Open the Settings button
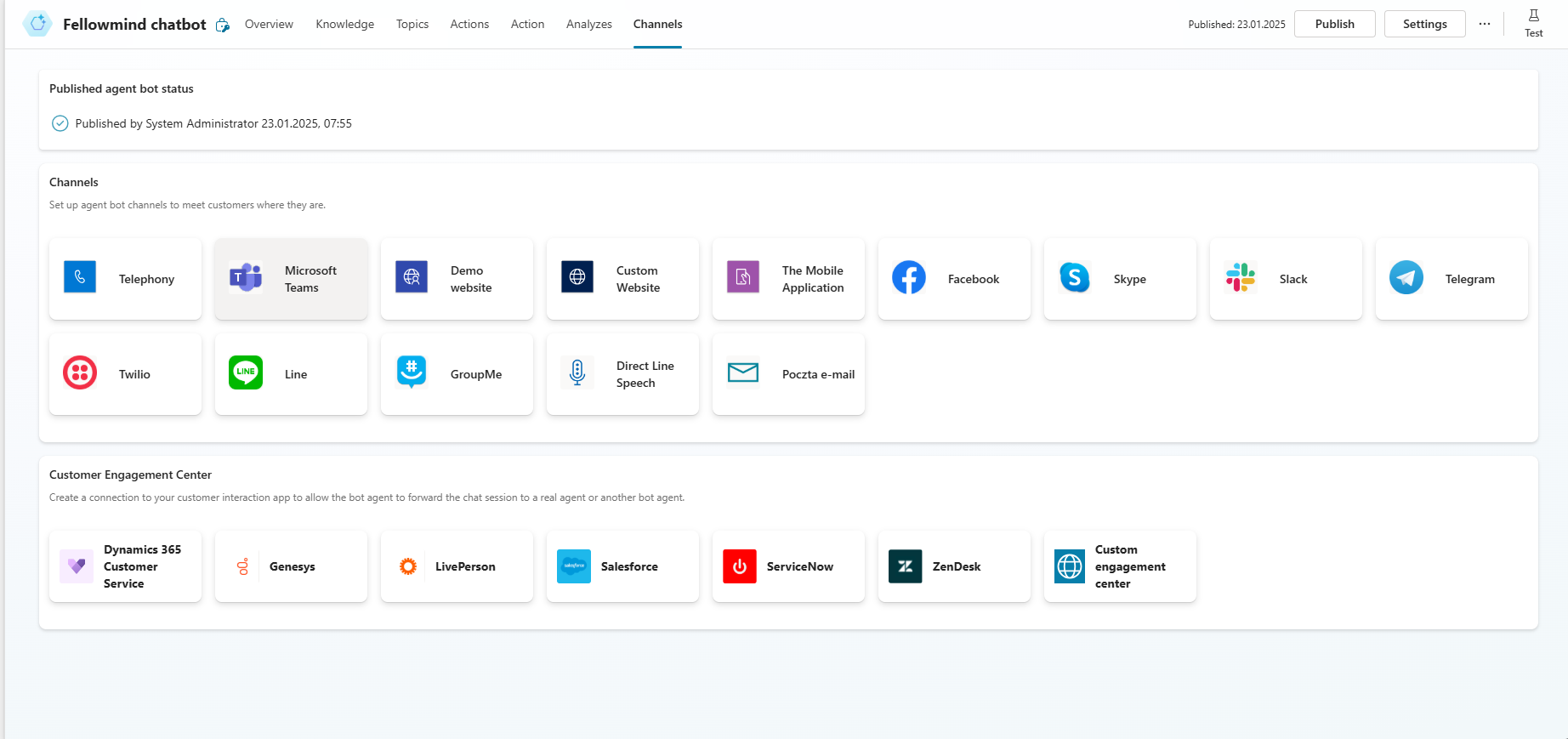 (1425, 24)
